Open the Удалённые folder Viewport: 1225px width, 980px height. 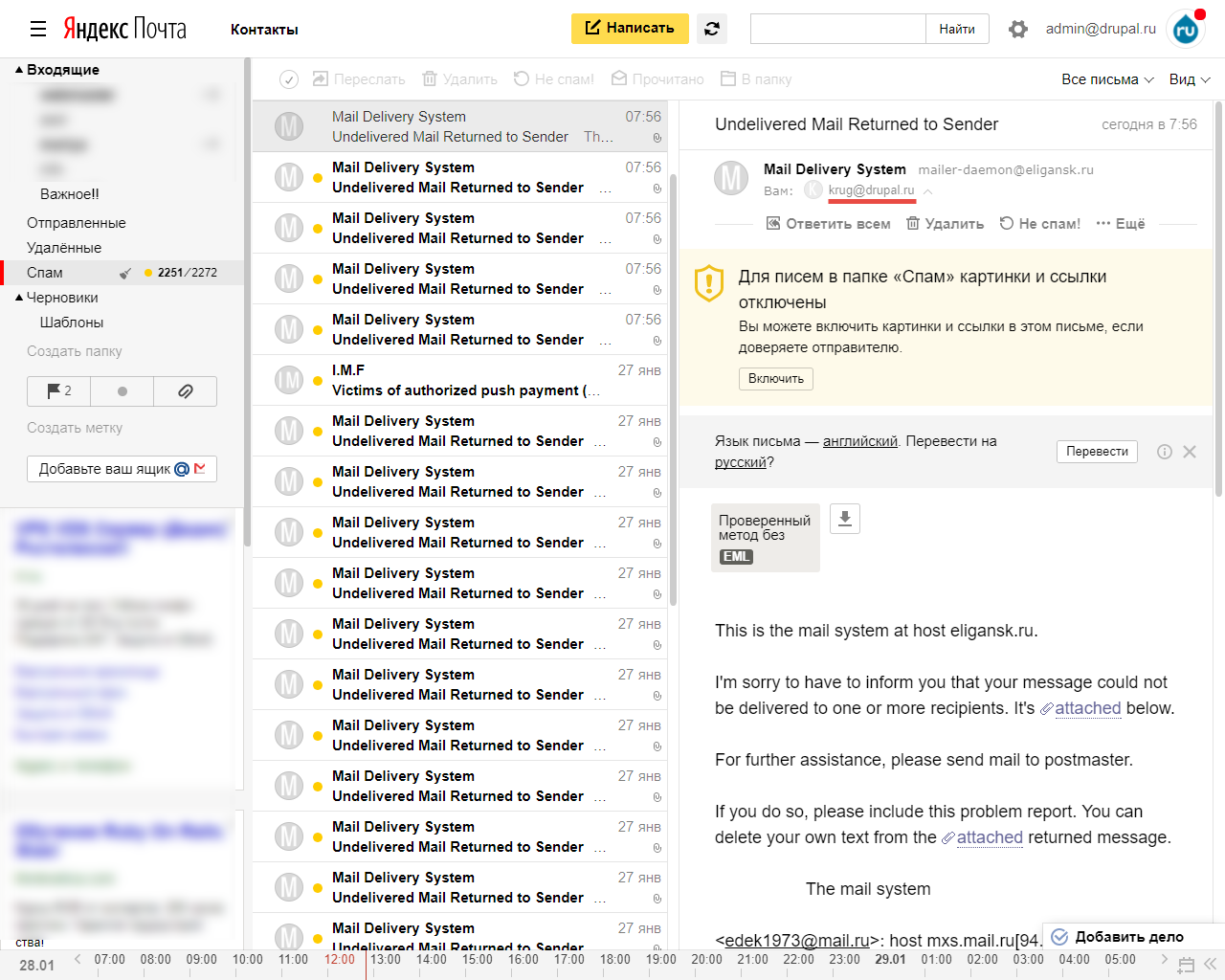point(64,248)
